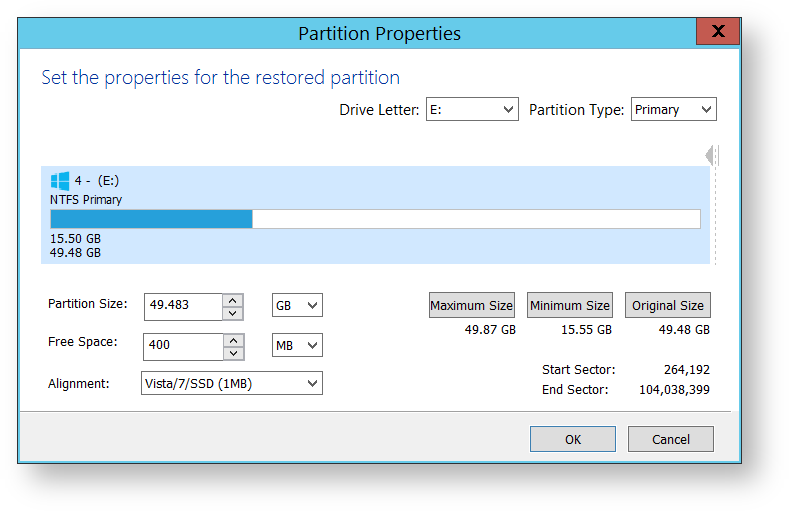Click the Windows logo partition icon
The image size is (790, 512).
(x=60, y=181)
